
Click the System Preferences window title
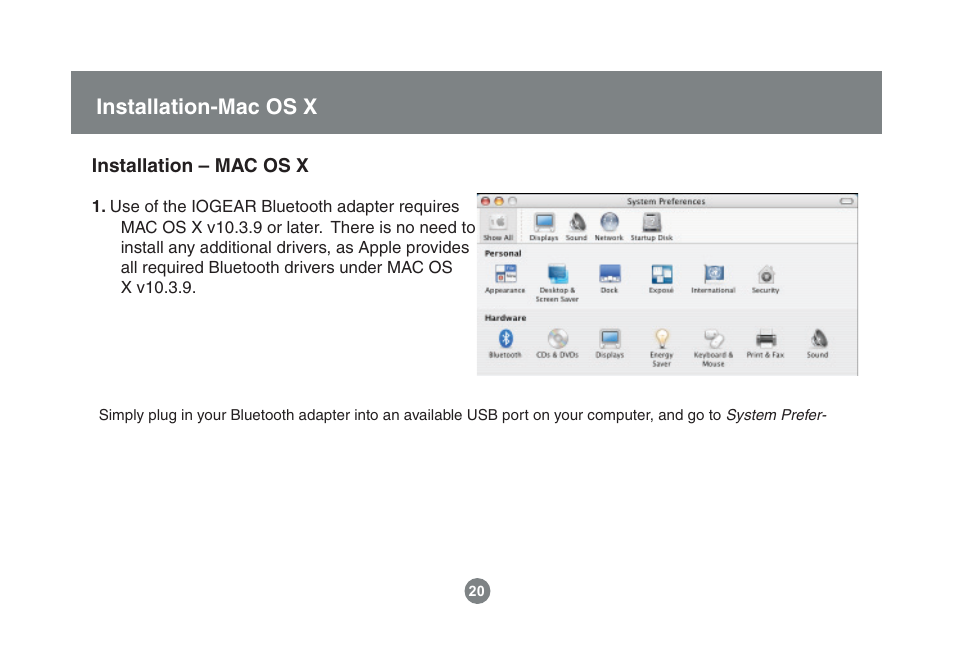click(666, 201)
